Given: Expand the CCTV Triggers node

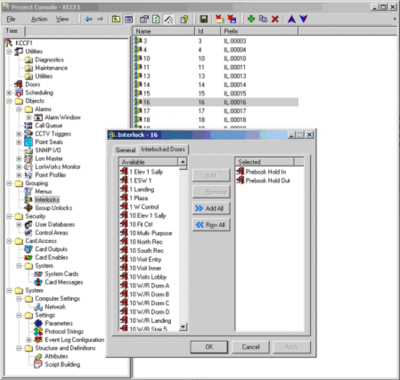Looking at the screenshot, I should tap(19, 134).
